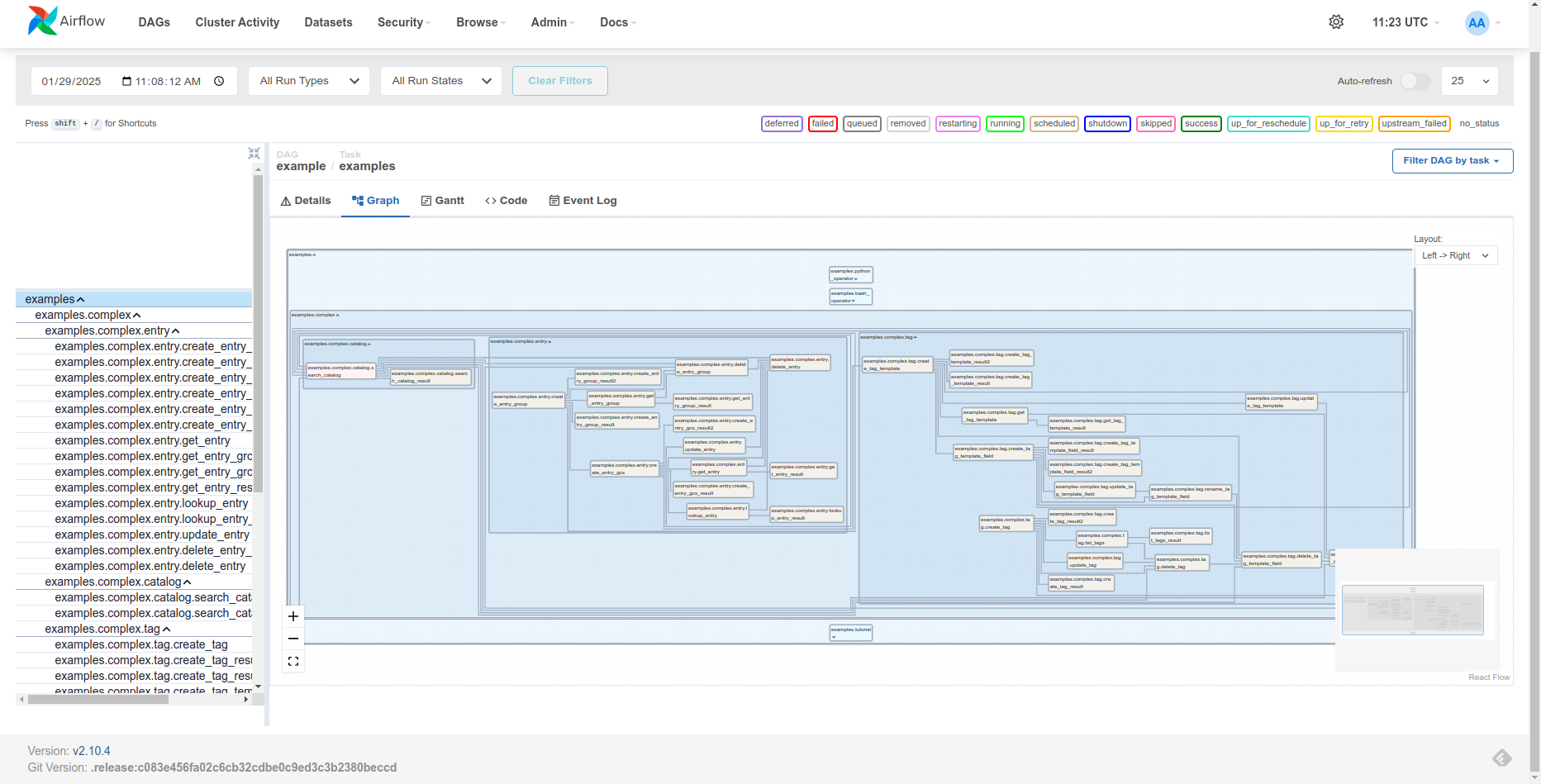Open the Event Log tab
The image size is (1541, 784).
(x=583, y=201)
